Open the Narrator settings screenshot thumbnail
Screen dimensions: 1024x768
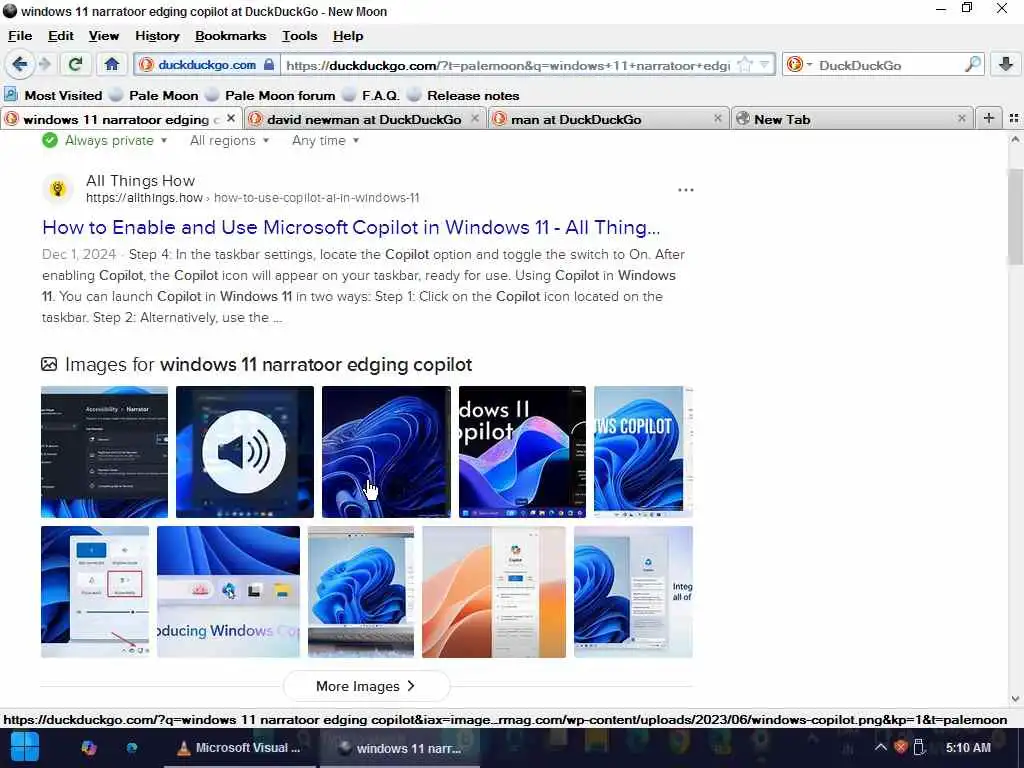104,452
